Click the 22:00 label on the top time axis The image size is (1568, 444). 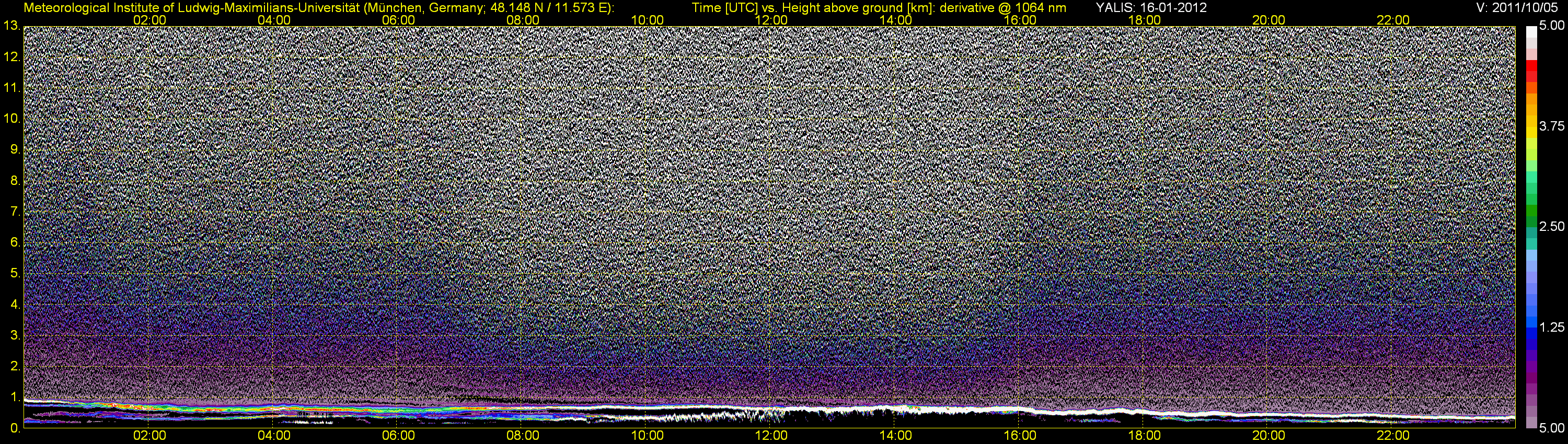pyautogui.click(x=1393, y=20)
